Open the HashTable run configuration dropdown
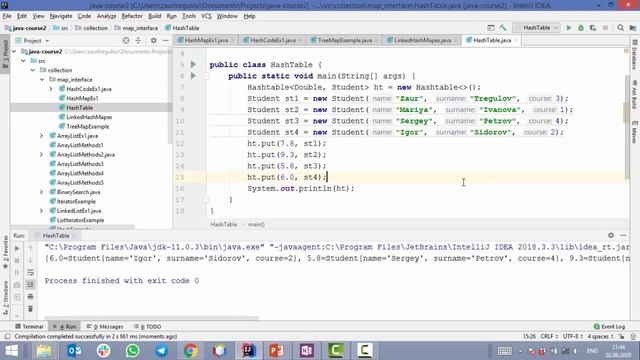The width and height of the screenshot is (640, 360). point(537,28)
